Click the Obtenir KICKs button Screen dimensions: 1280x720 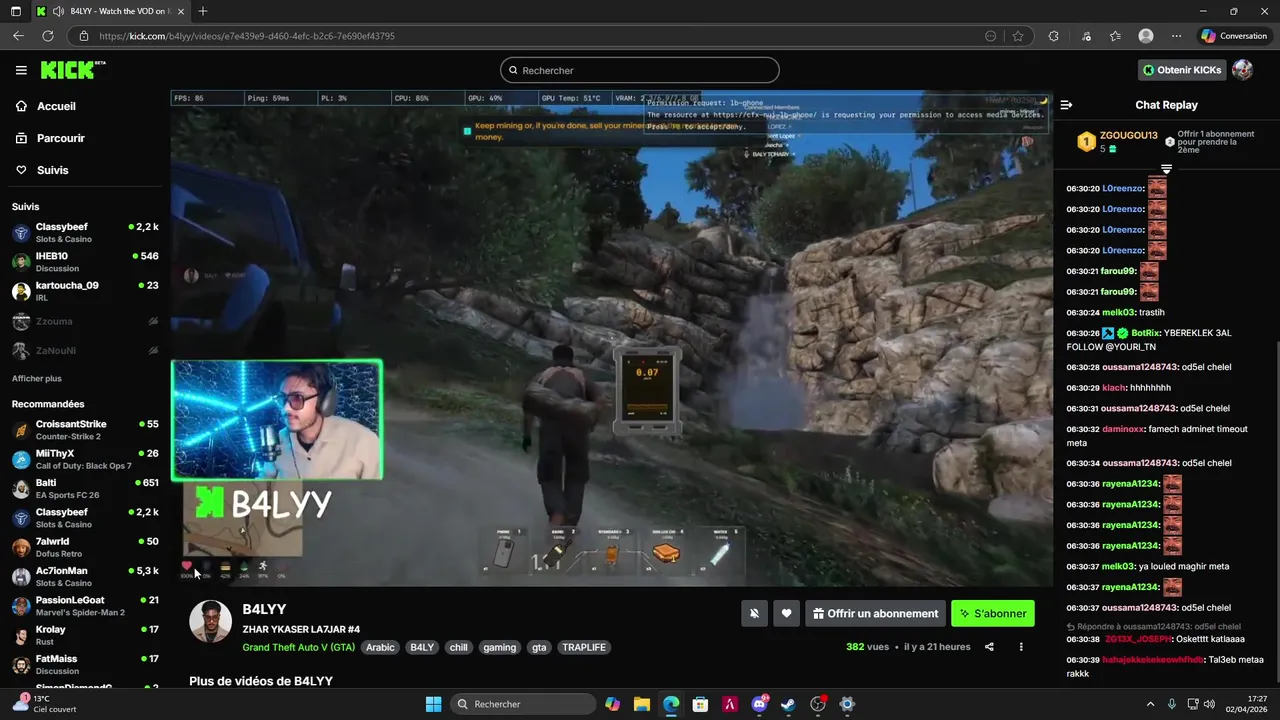(1182, 70)
